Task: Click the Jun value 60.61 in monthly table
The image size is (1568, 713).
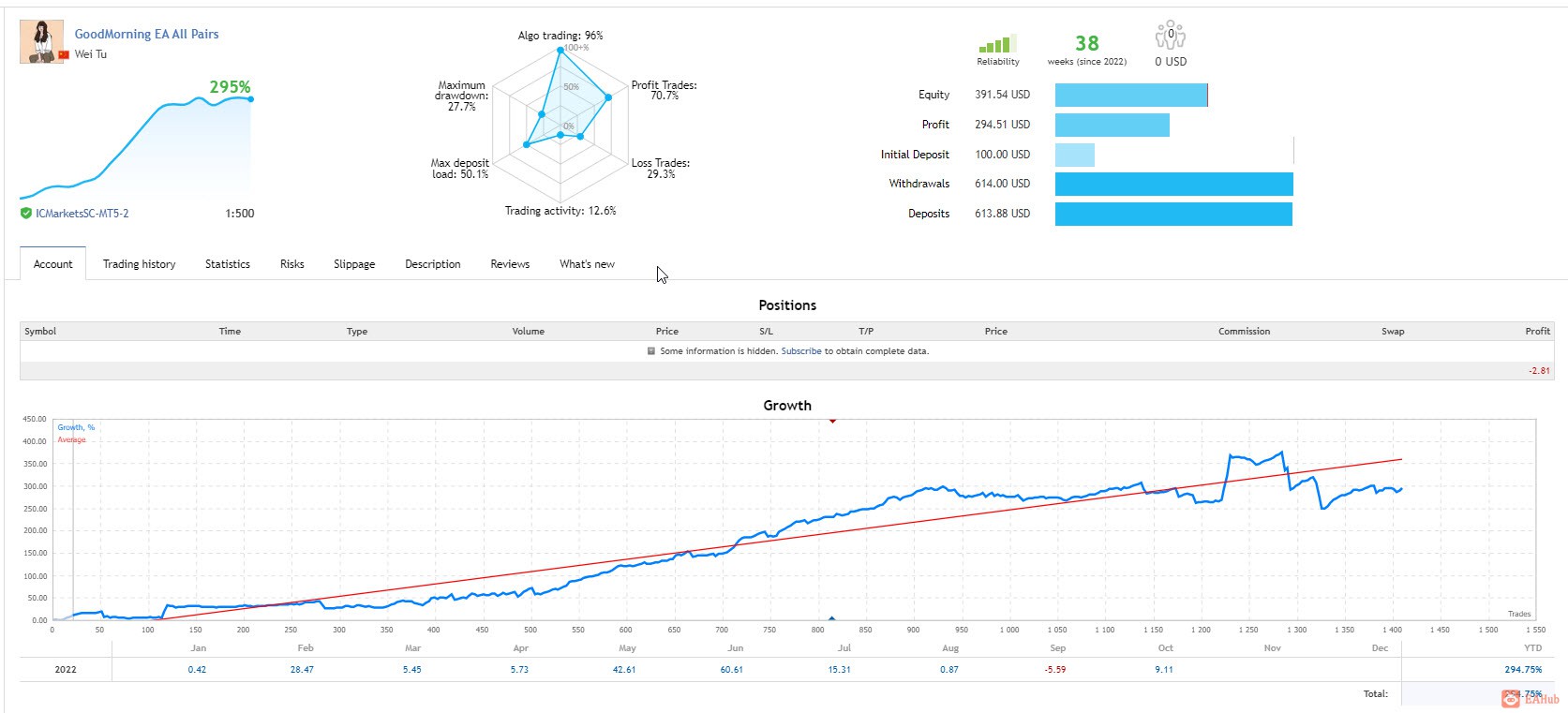Action: click(x=732, y=670)
